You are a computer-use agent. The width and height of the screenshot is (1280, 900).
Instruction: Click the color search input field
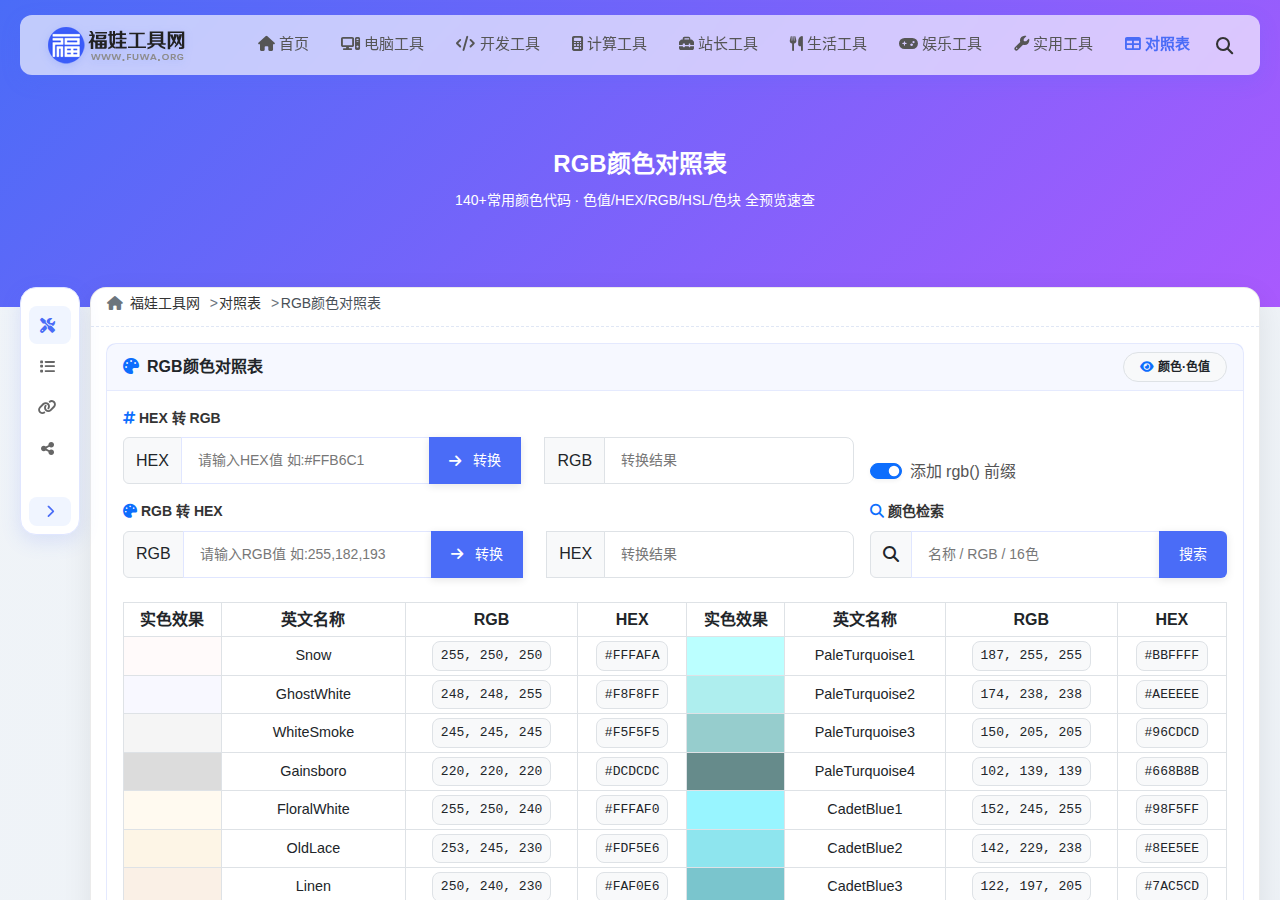[x=1035, y=554]
